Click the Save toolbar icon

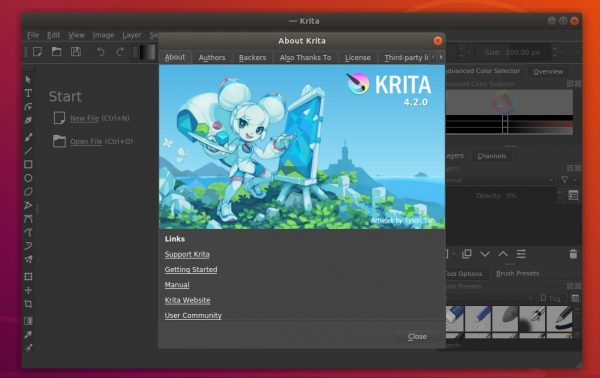[76, 51]
